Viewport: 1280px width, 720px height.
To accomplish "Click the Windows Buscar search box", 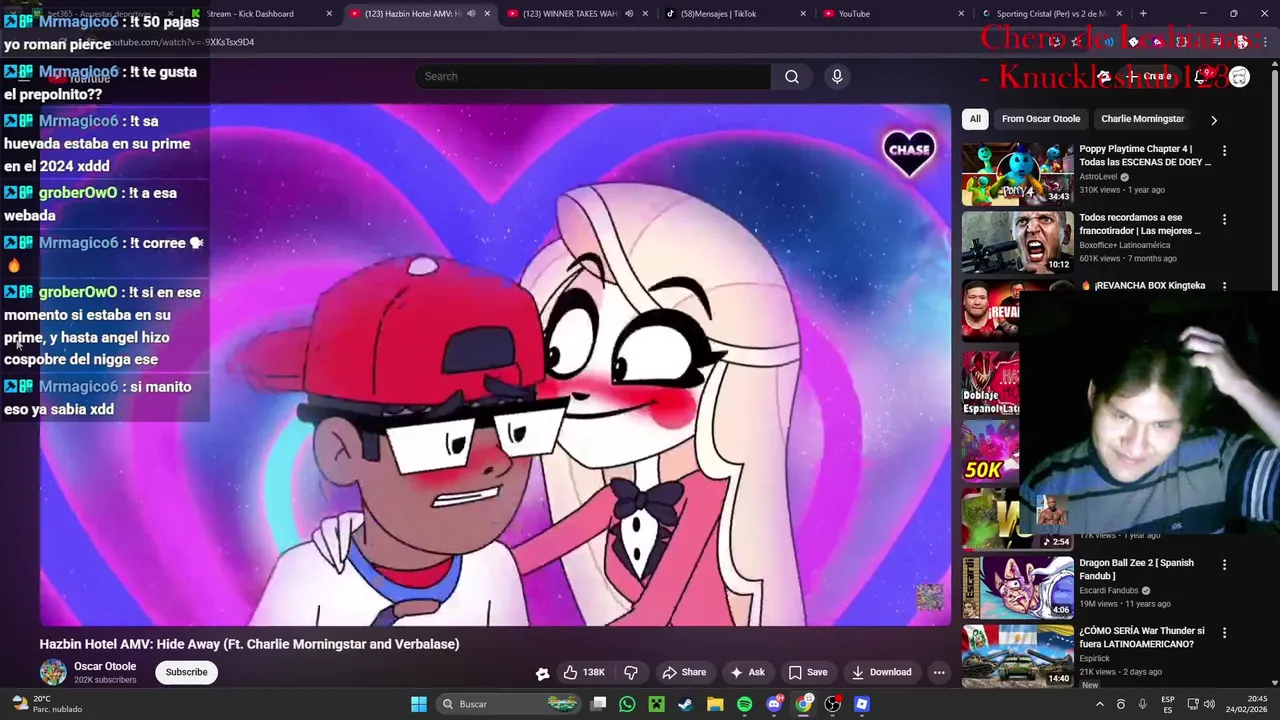I will (509, 704).
